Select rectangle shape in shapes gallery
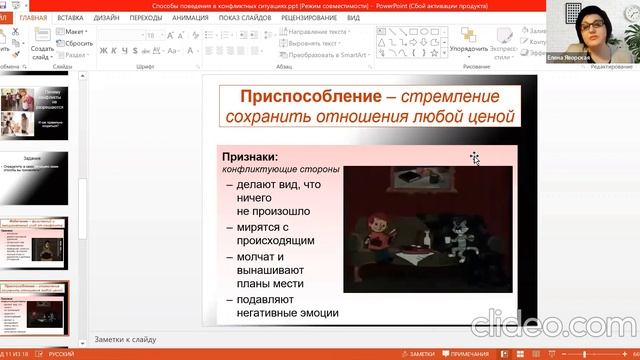Image resolution: width=640 pixels, height=360 pixels. pyautogui.click(x=413, y=32)
